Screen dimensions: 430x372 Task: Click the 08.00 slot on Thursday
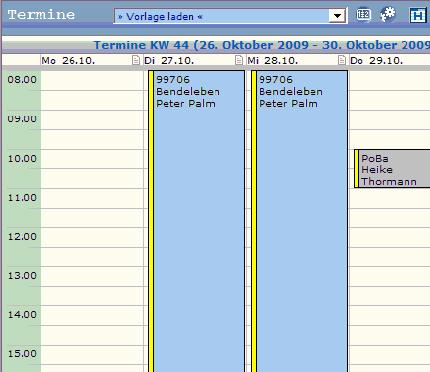[390, 80]
